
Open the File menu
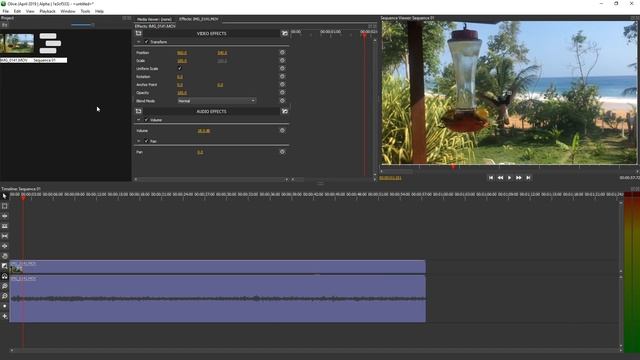pyautogui.click(x=6, y=11)
